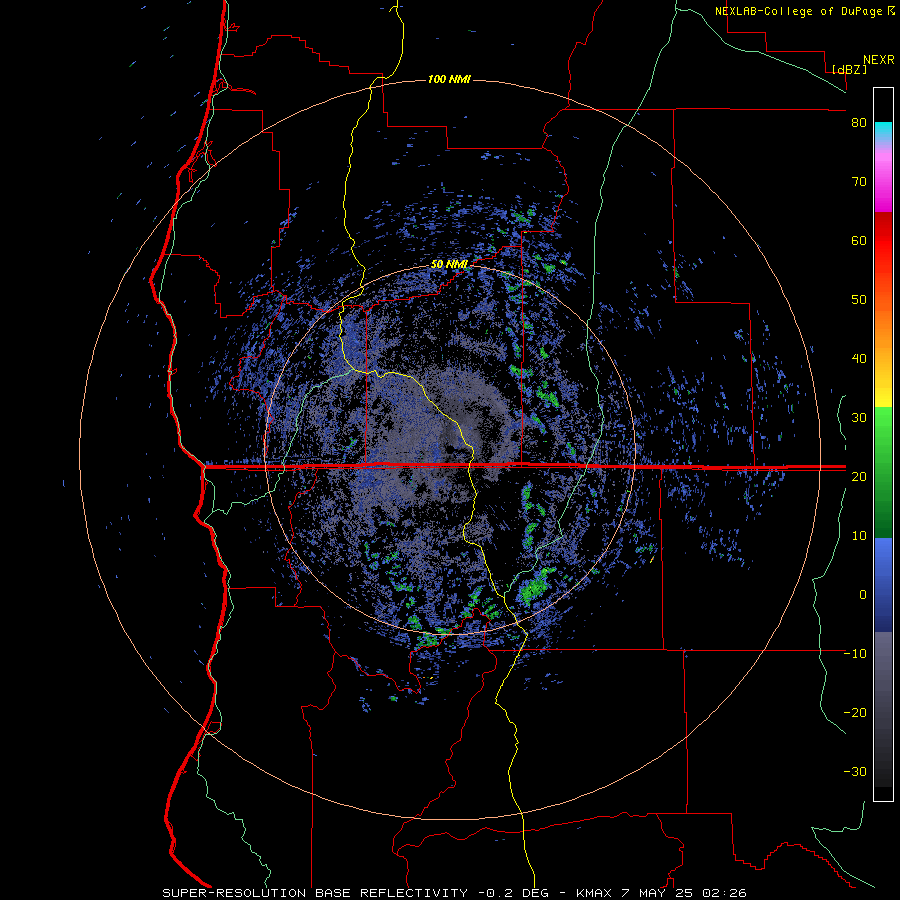Click the 30 value on the dBZ scale
The height and width of the screenshot is (900, 900).
pos(859,418)
